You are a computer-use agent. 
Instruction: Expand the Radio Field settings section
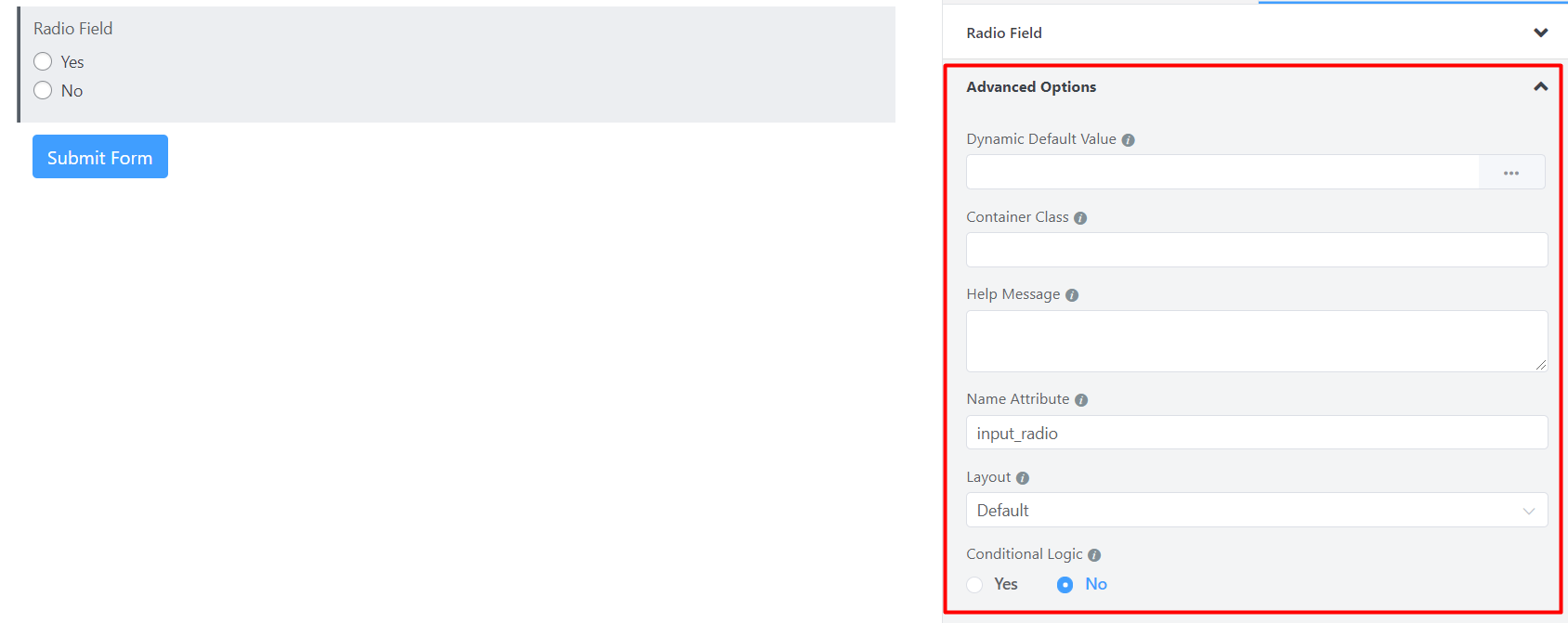coord(1540,32)
